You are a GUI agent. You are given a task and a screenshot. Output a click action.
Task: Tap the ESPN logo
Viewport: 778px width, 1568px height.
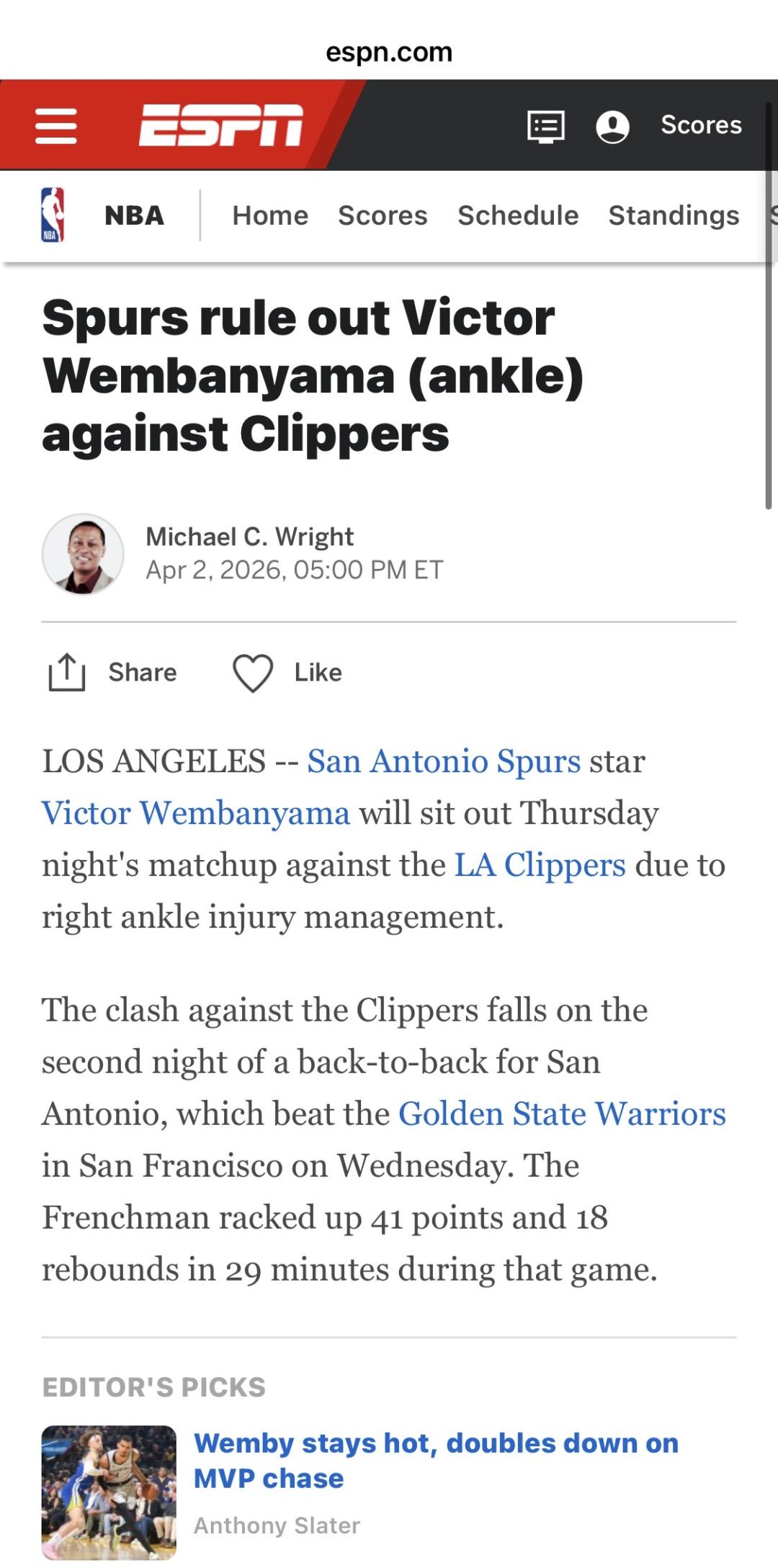click(221, 125)
